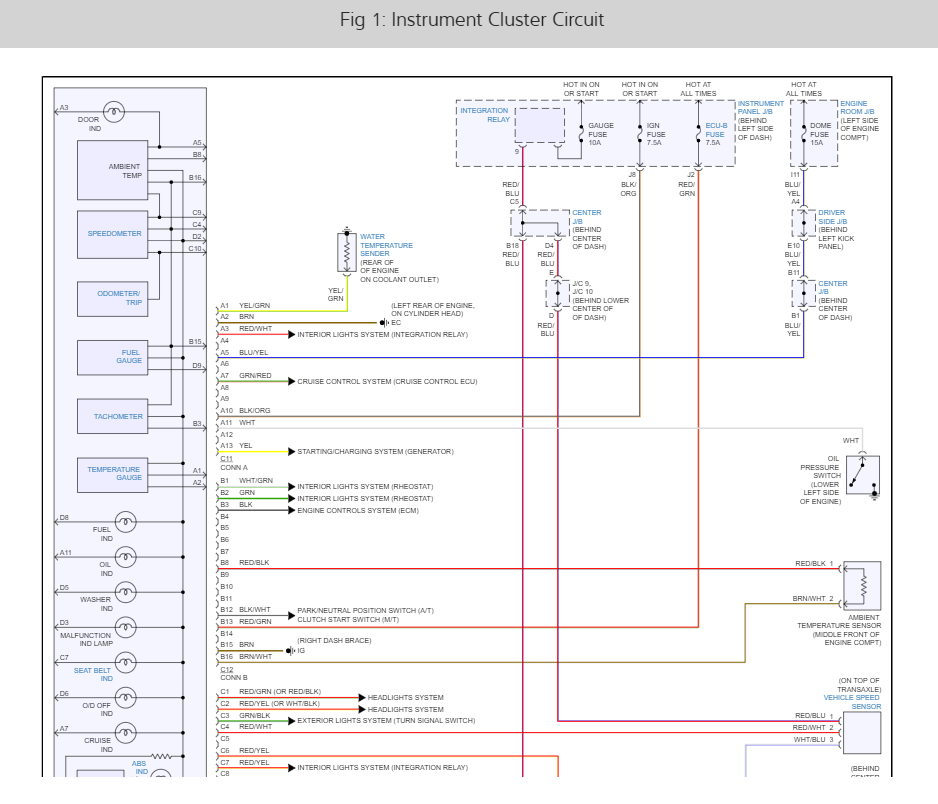Viewport: 938px width, 804px height.
Task: Click the DOOR indicator lamp symbol
Action: tap(115, 112)
